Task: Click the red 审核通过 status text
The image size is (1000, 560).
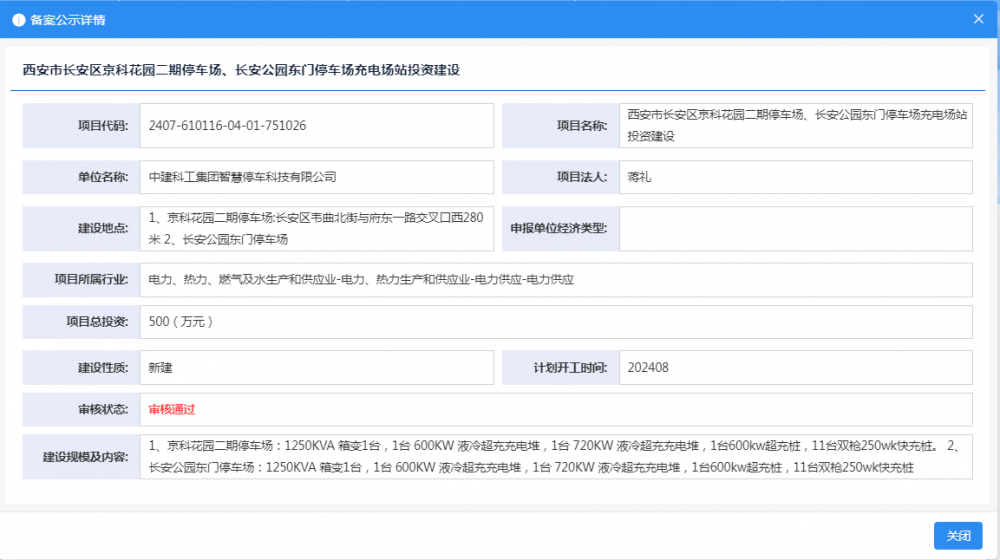Action: point(172,409)
